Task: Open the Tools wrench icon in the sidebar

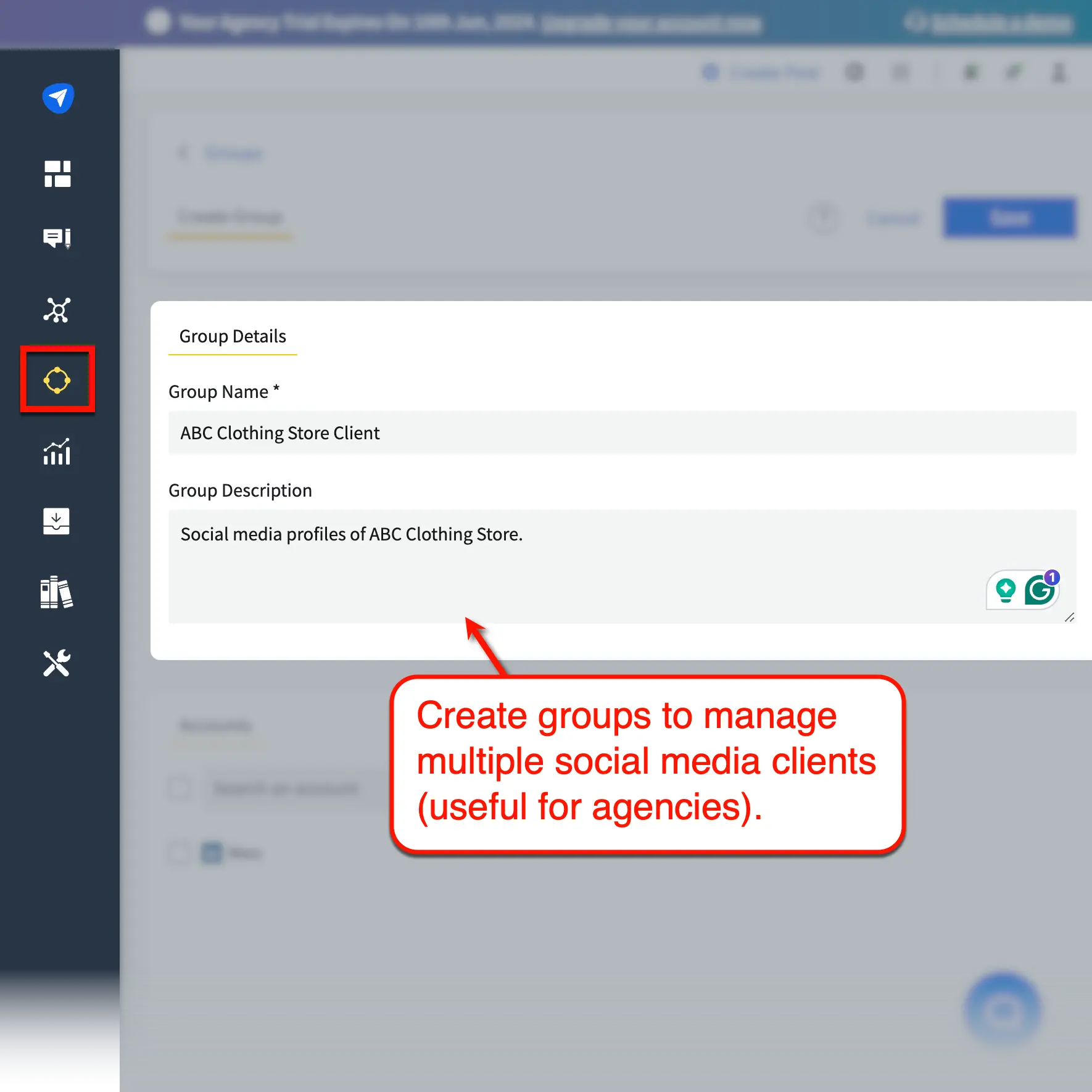Action: point(57,664)
